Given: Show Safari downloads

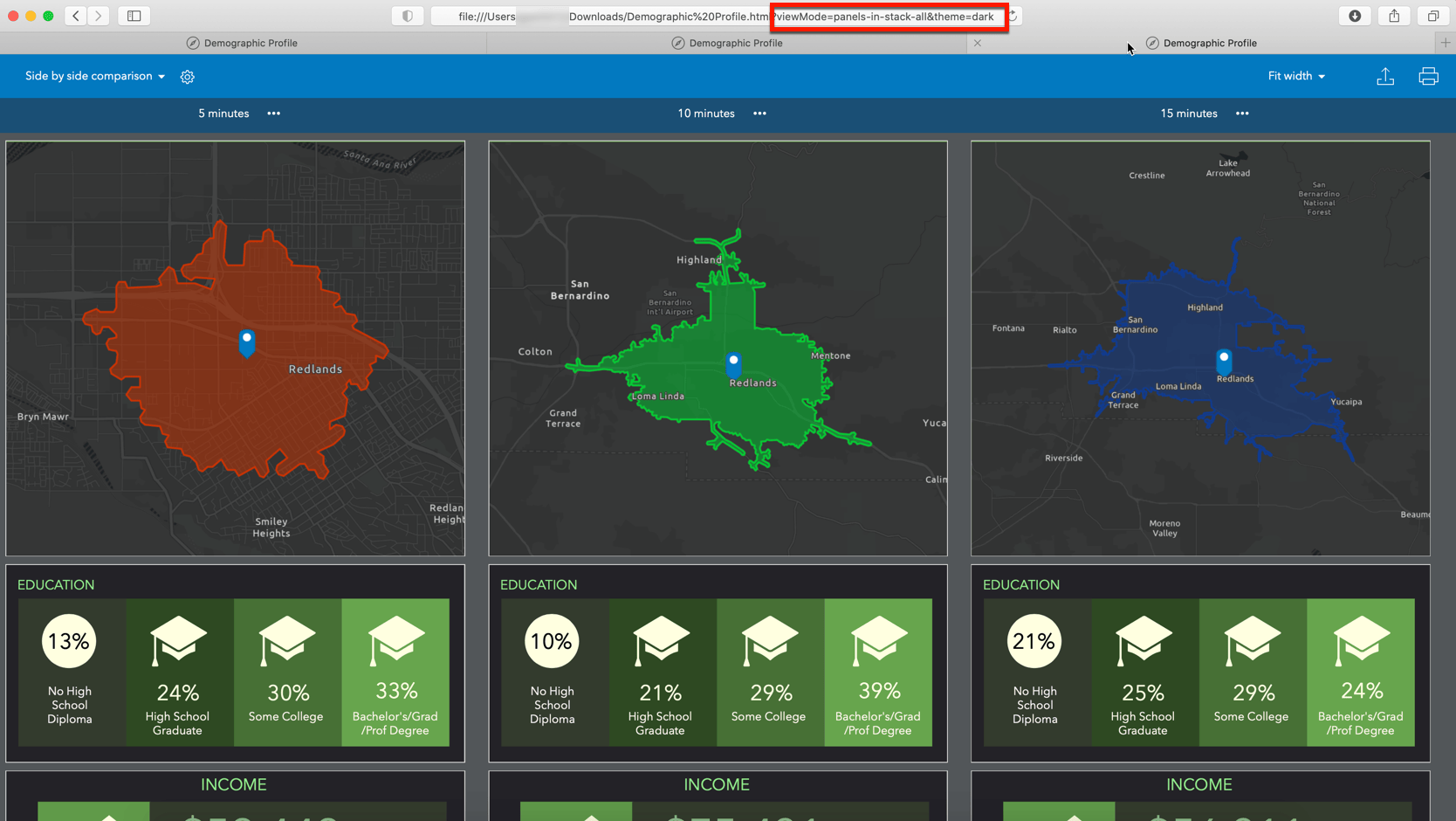Looking at the screenshot, I should pyautogui.click(x=1355, y=16).
